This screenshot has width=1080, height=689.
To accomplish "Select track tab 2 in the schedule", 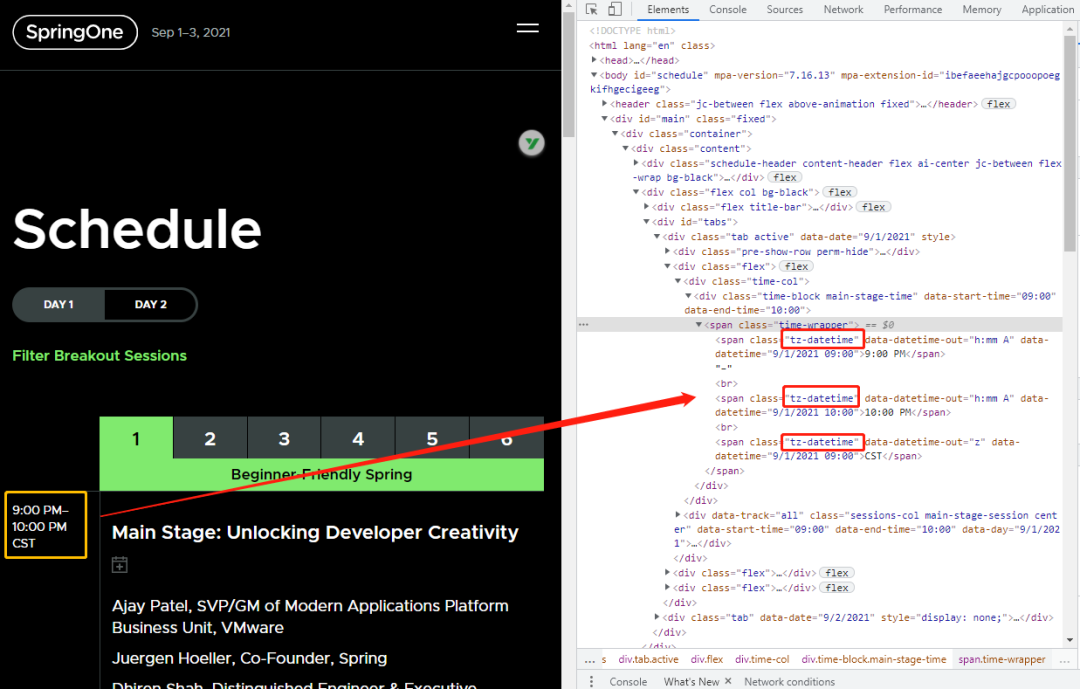I will pos(210,438).
